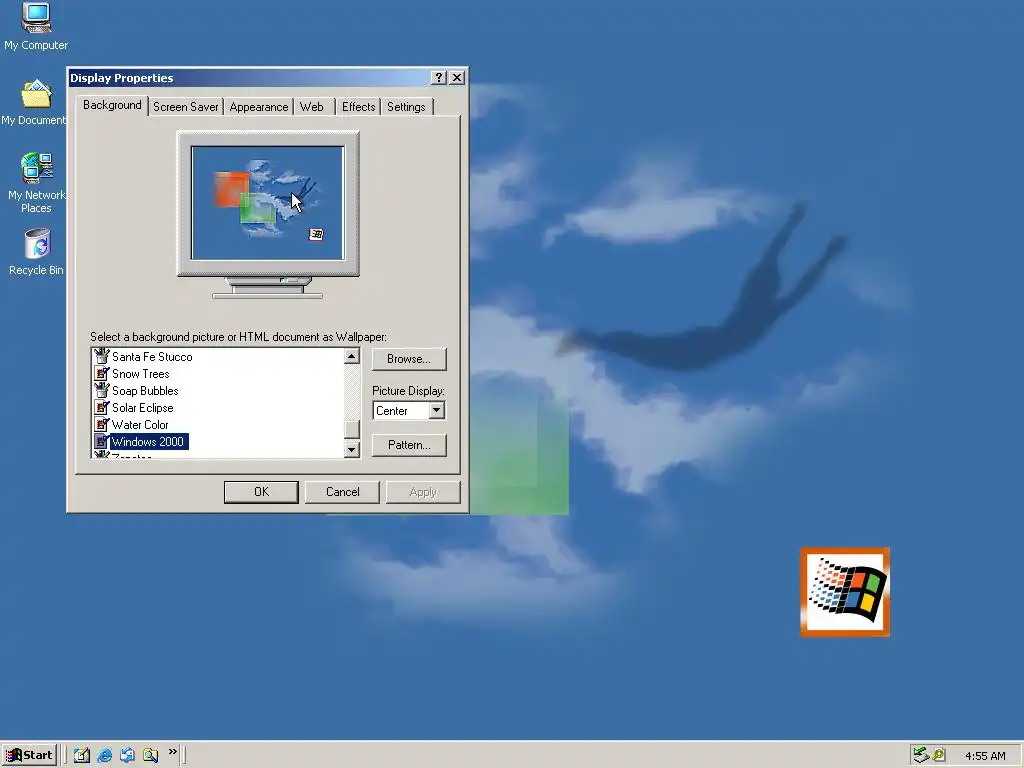This screenshot has height=768, width=1024.
Task: Click the Solar Eclipse file icon
Action: pyautogui.click(x=101, y=407)
